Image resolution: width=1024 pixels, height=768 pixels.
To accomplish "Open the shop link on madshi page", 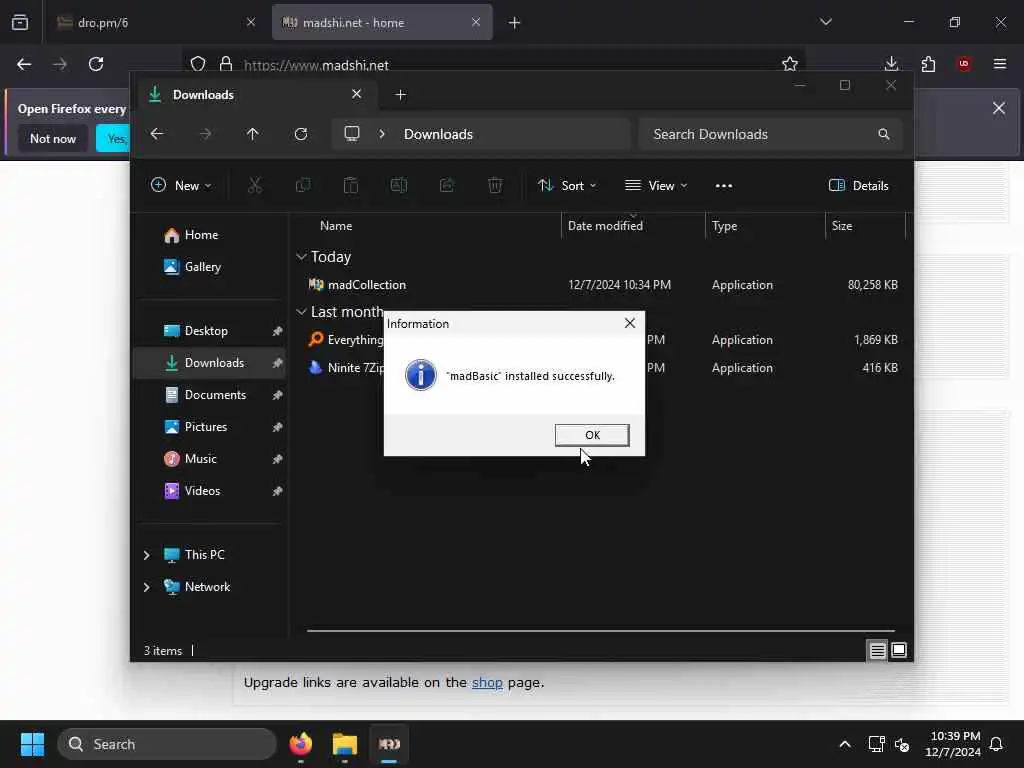I will [x=487, y=682].
